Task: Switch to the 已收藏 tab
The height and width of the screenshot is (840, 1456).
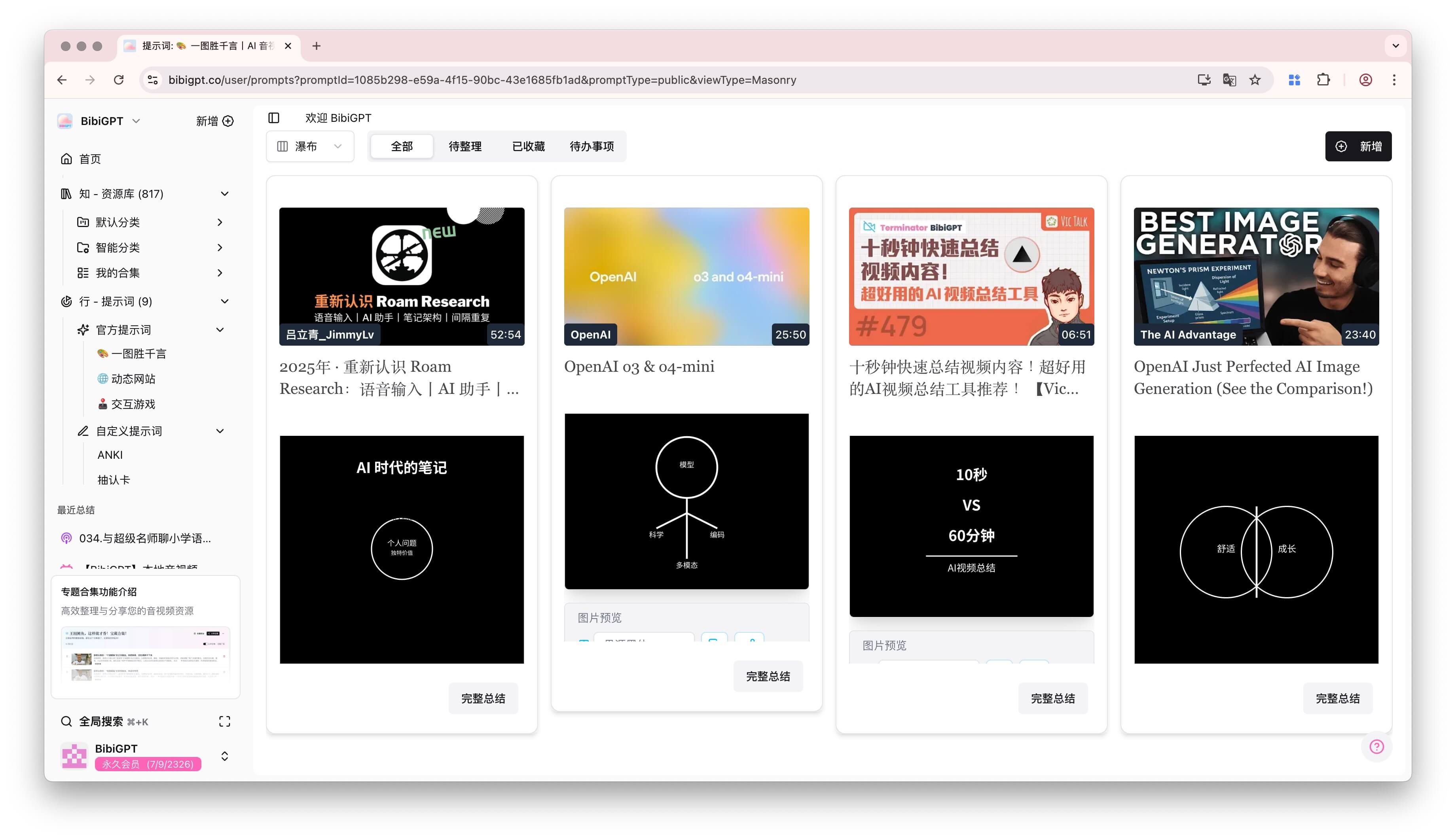Action: (528, 147)
